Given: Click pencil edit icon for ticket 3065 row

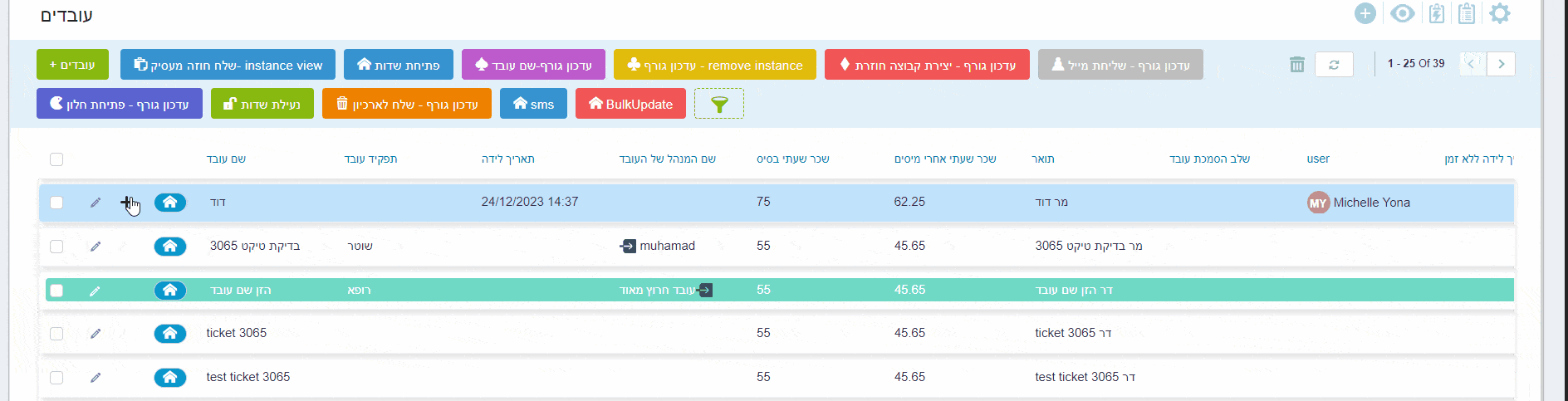Looking at the screenshot, I should pos(96,333).
